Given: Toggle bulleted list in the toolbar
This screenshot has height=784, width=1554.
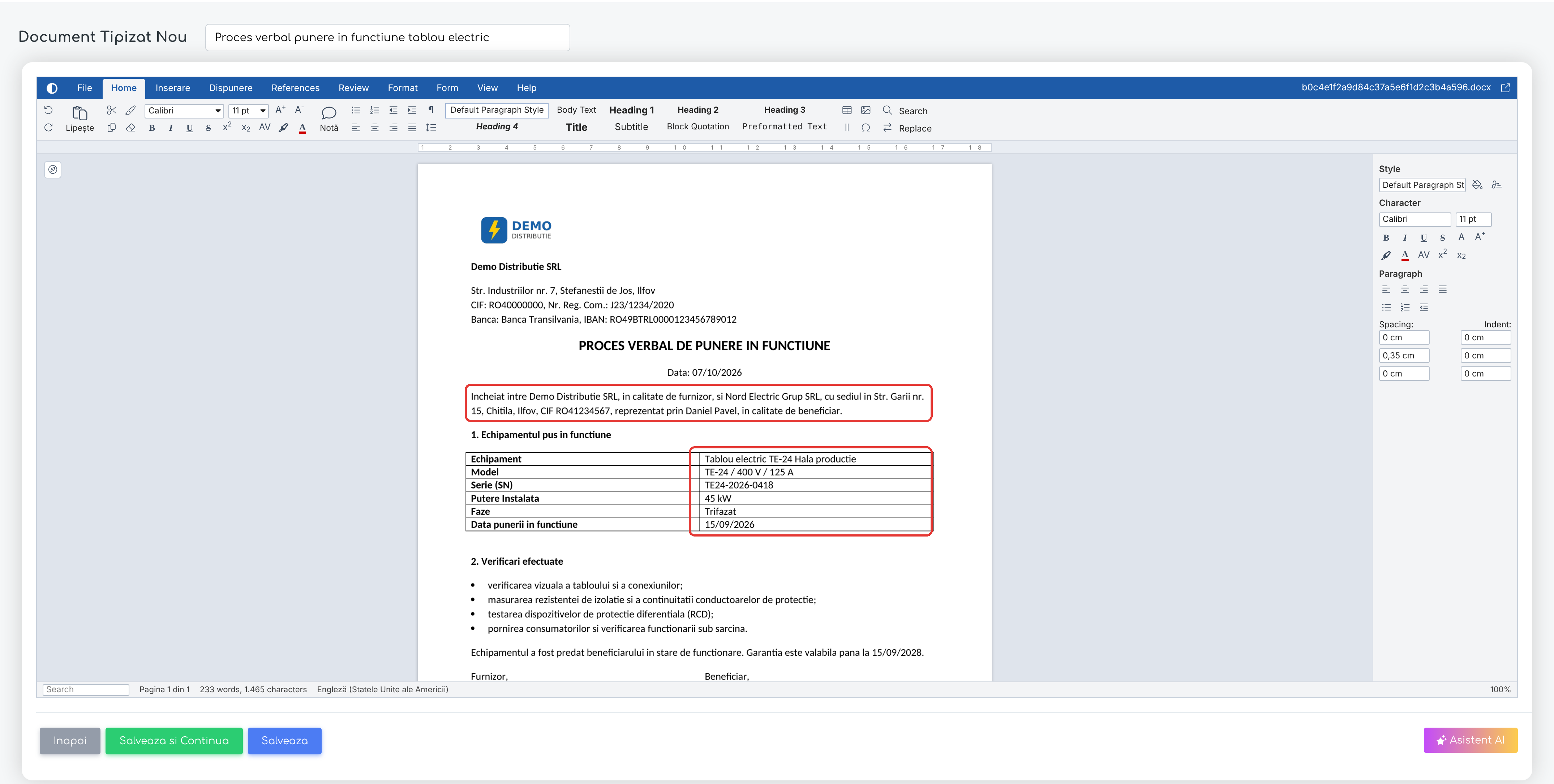Looking at the screenshot, I should tap(356, 110).
